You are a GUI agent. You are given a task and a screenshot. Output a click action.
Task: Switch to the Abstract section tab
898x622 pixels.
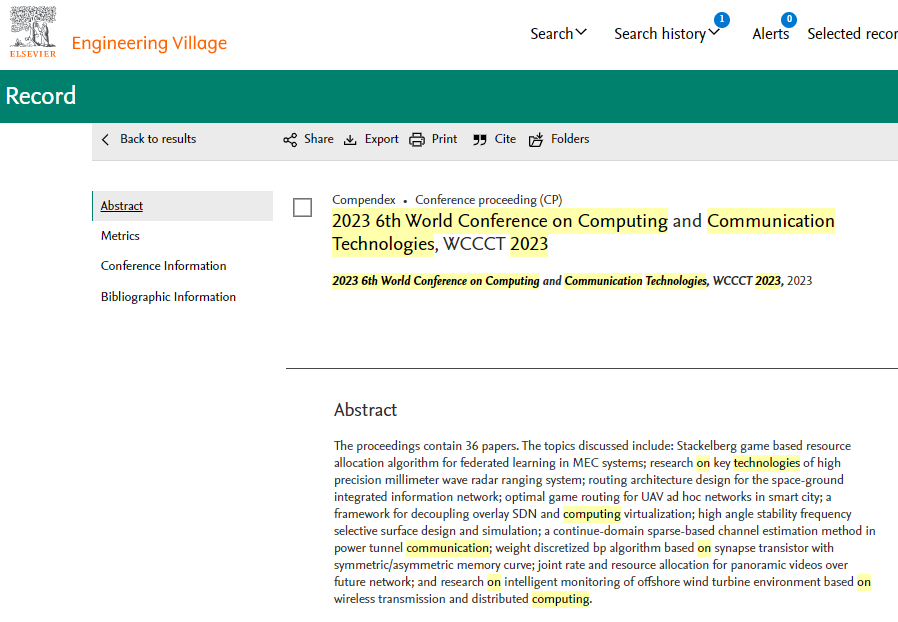pos(183,206)
